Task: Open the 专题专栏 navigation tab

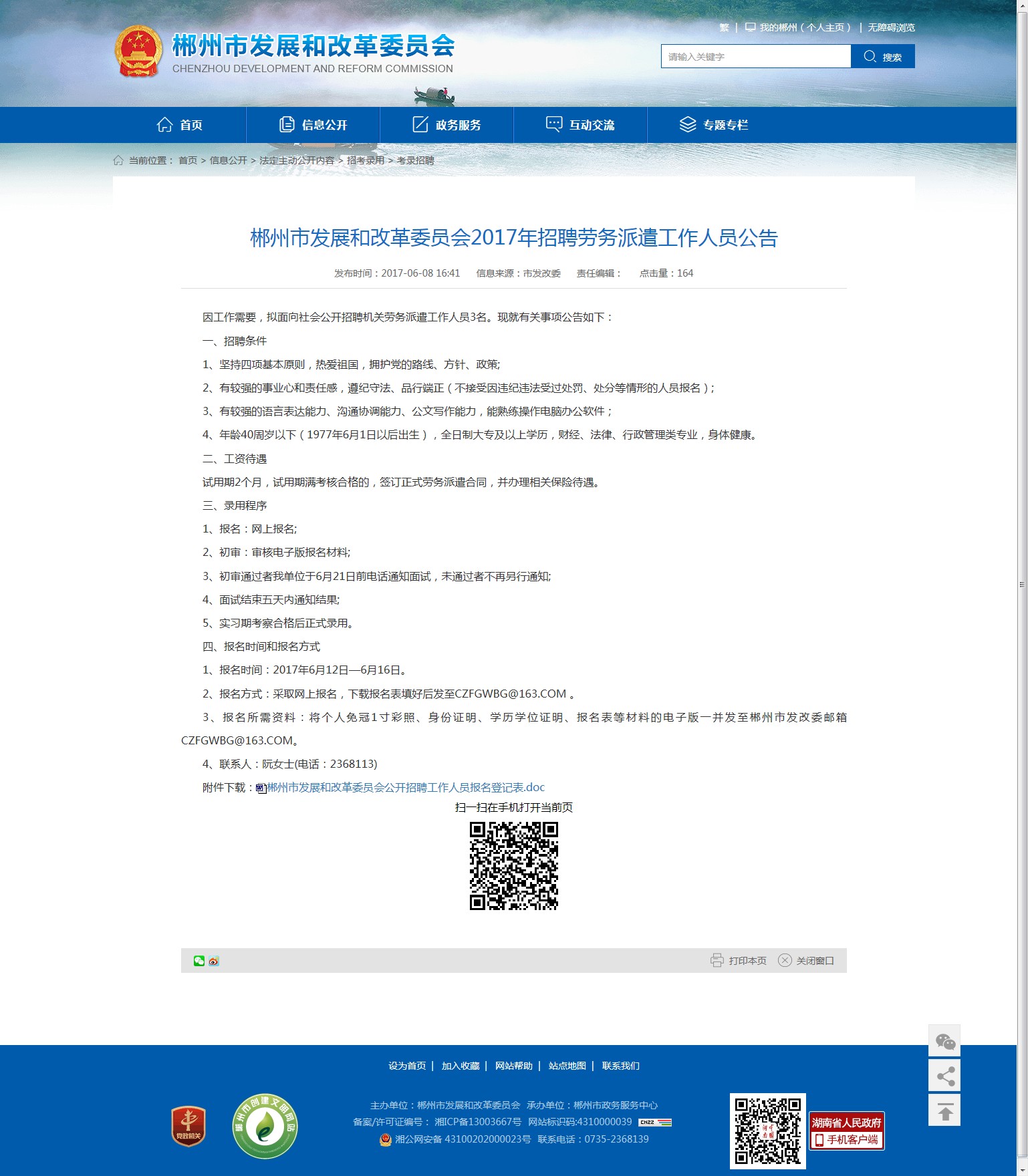Action: pos(714,125)
